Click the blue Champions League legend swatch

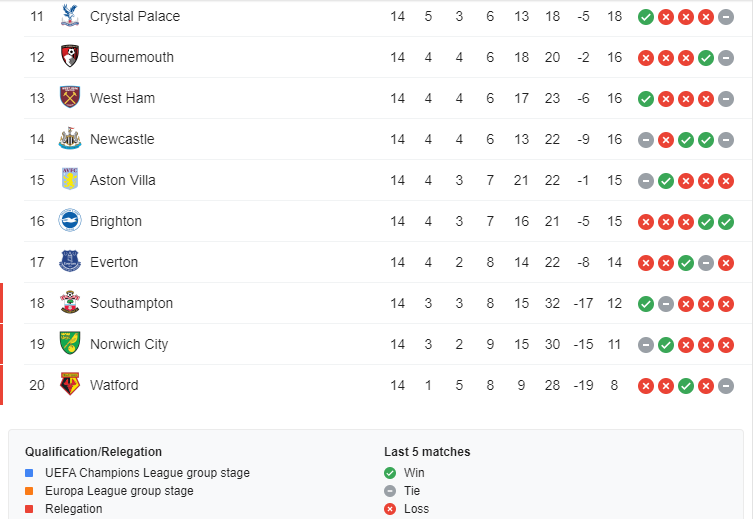(30, 473)
